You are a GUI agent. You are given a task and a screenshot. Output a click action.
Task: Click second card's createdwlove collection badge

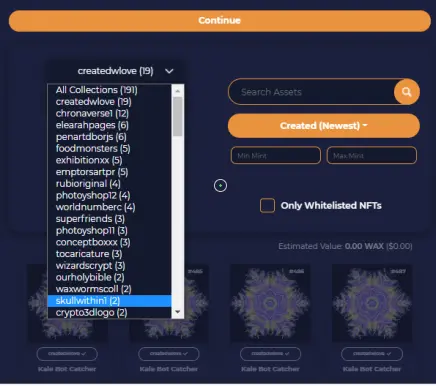[x=169, y=354]
